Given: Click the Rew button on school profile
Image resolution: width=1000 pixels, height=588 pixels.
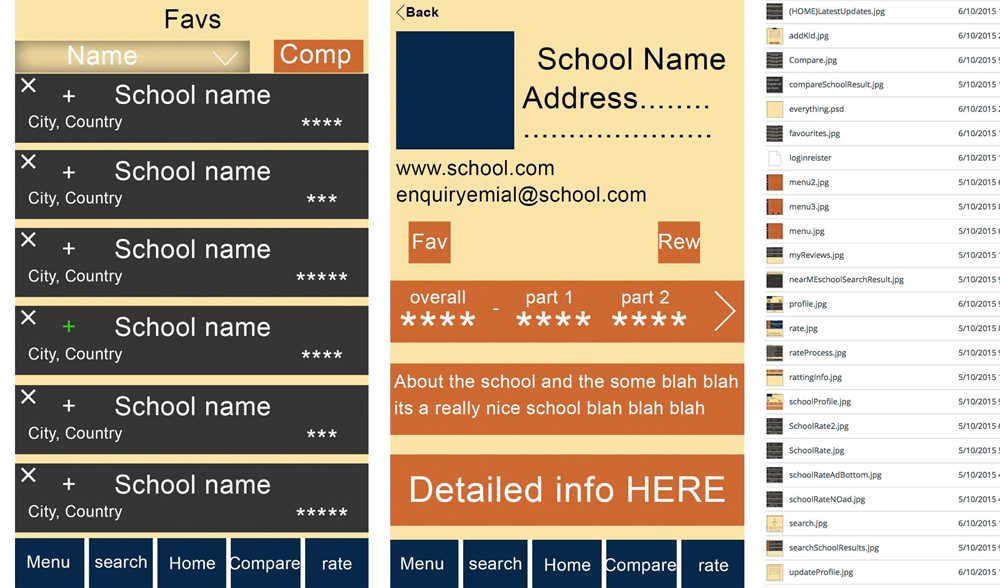Looking at the screenshot, I should click(678, 243).
